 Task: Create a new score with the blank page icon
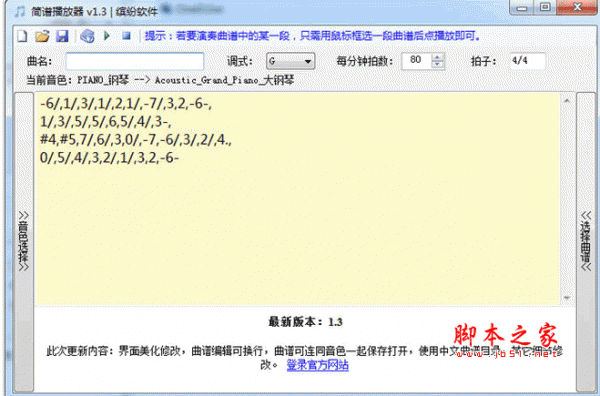[23, 36]
